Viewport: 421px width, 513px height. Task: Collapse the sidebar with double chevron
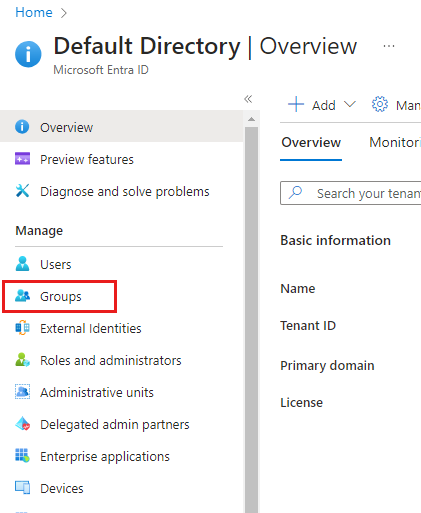tap(248, 99)
